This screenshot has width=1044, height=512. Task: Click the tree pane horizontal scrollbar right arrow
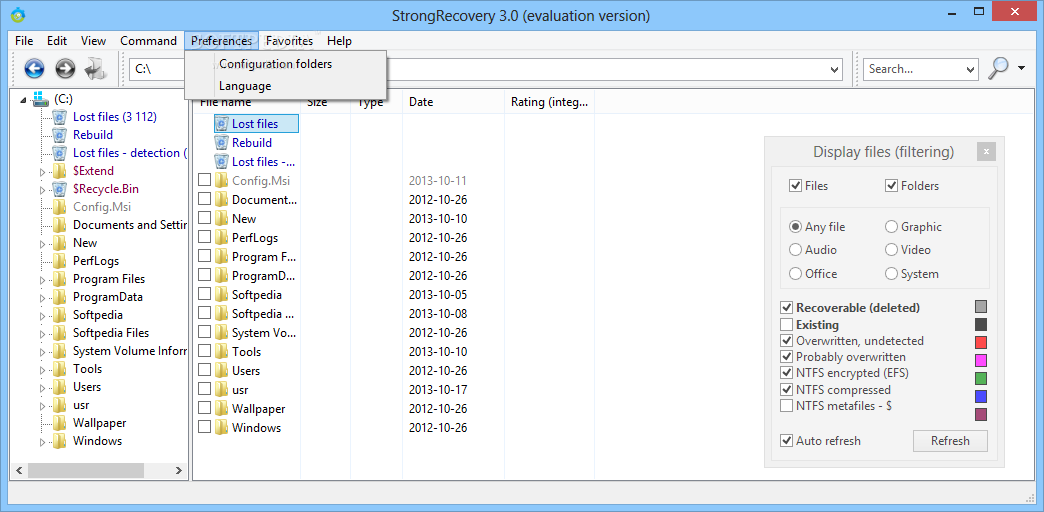coord(178,471)
